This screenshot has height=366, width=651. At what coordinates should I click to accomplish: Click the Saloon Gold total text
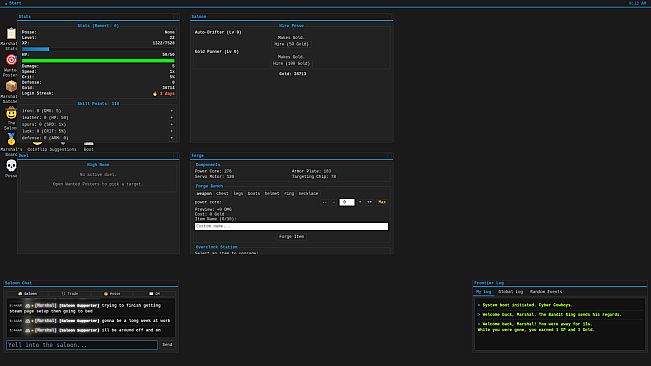click(x=292, y=74)
